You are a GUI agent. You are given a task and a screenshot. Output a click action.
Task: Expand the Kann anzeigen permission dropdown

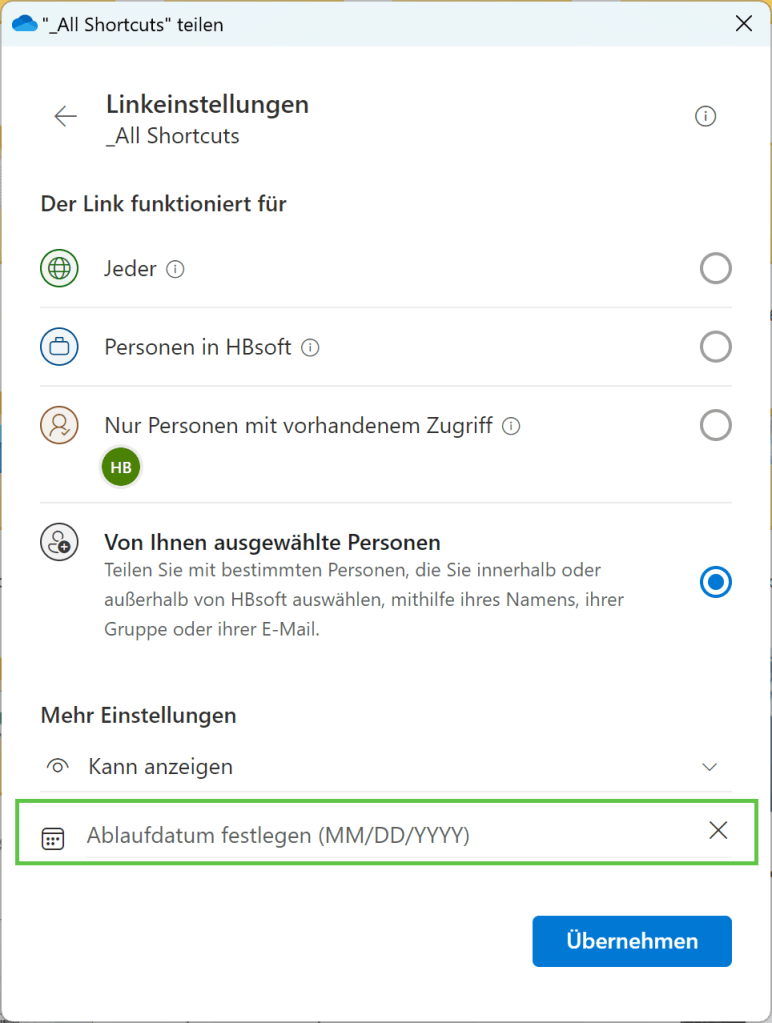tap(709, 766)
